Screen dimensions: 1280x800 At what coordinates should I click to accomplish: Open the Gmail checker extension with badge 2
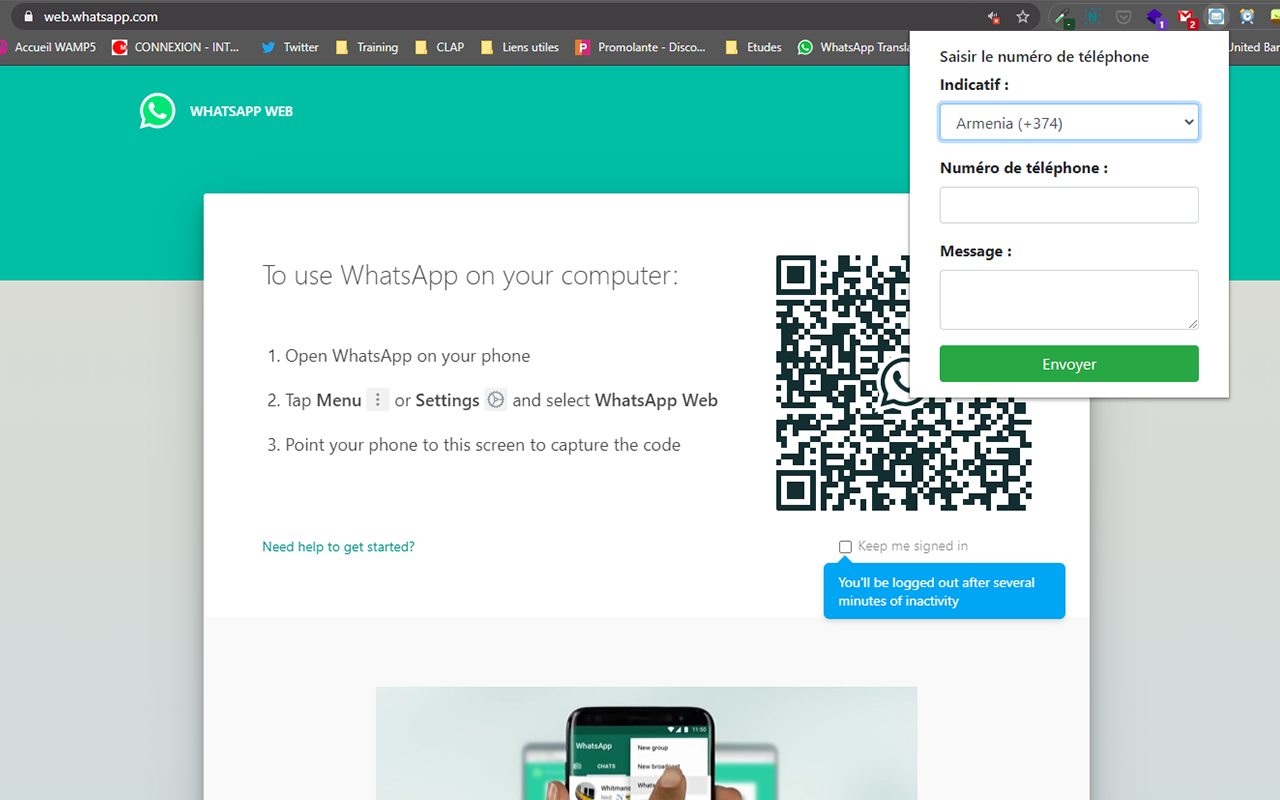(x=1187, y=17)
